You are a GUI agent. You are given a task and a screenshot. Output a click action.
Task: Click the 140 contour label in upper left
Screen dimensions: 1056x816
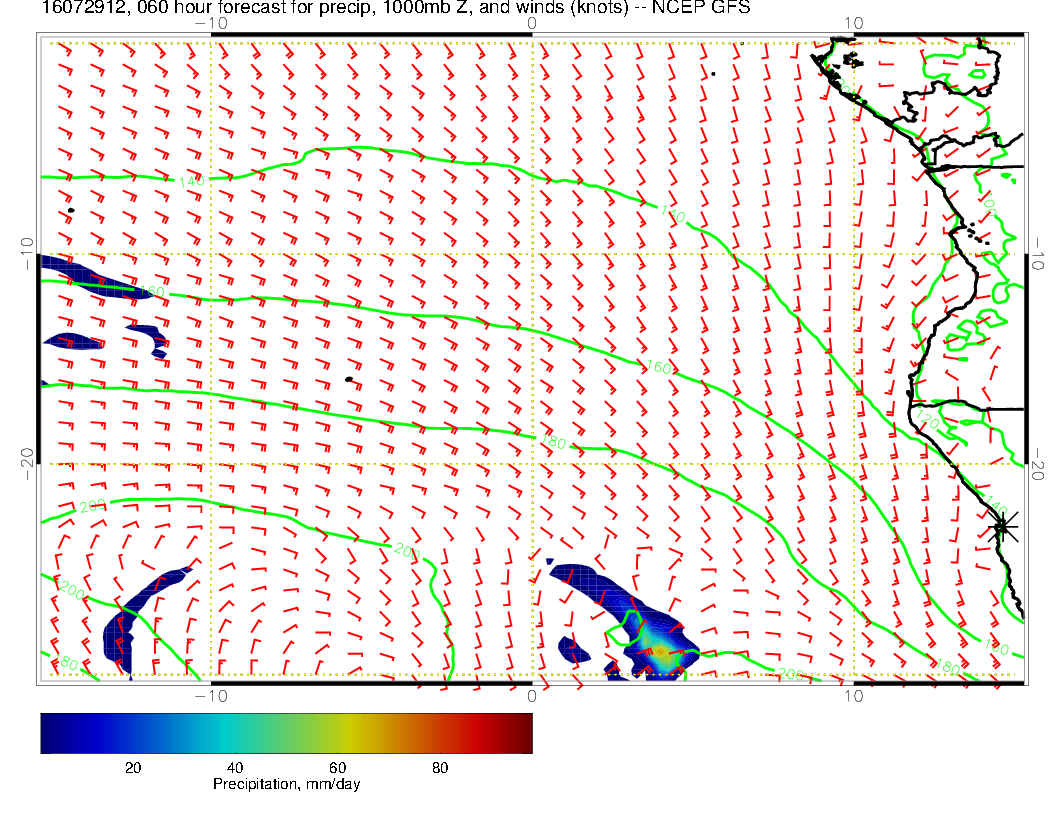coord(191,181)
